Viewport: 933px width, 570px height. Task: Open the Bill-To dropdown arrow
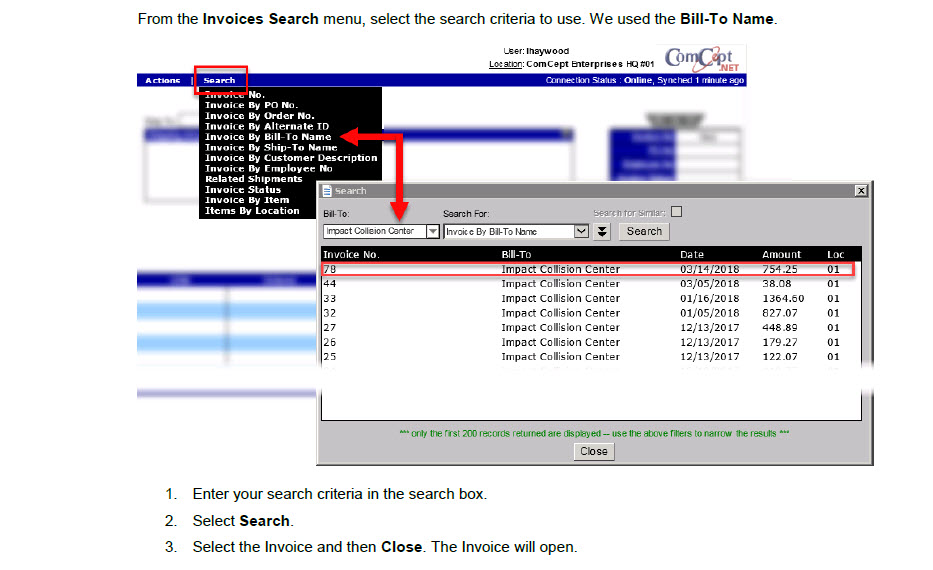(x=432, y=231)
